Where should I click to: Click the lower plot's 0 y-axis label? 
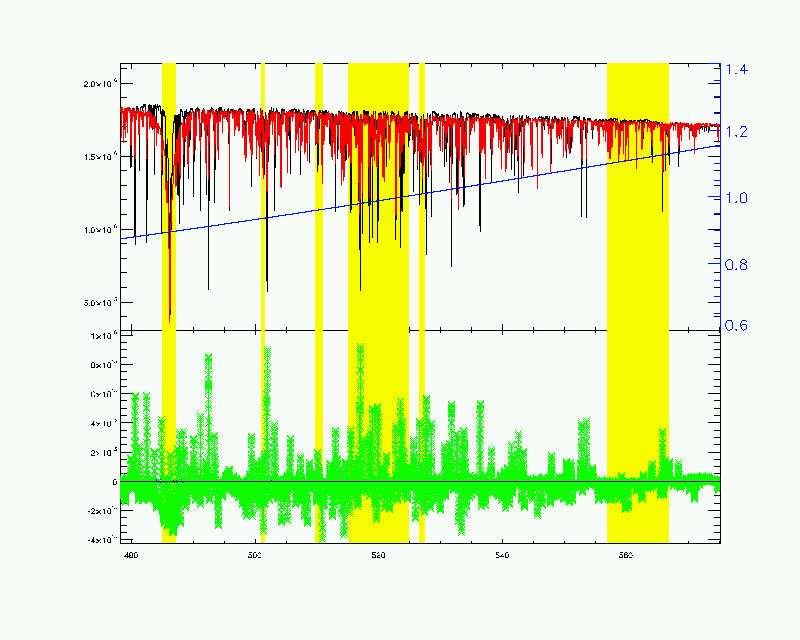coord(115,482)
